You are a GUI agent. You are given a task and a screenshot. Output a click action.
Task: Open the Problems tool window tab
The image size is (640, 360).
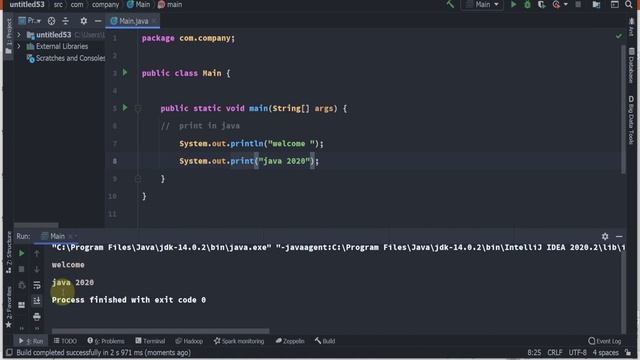[x=106, y=341]
